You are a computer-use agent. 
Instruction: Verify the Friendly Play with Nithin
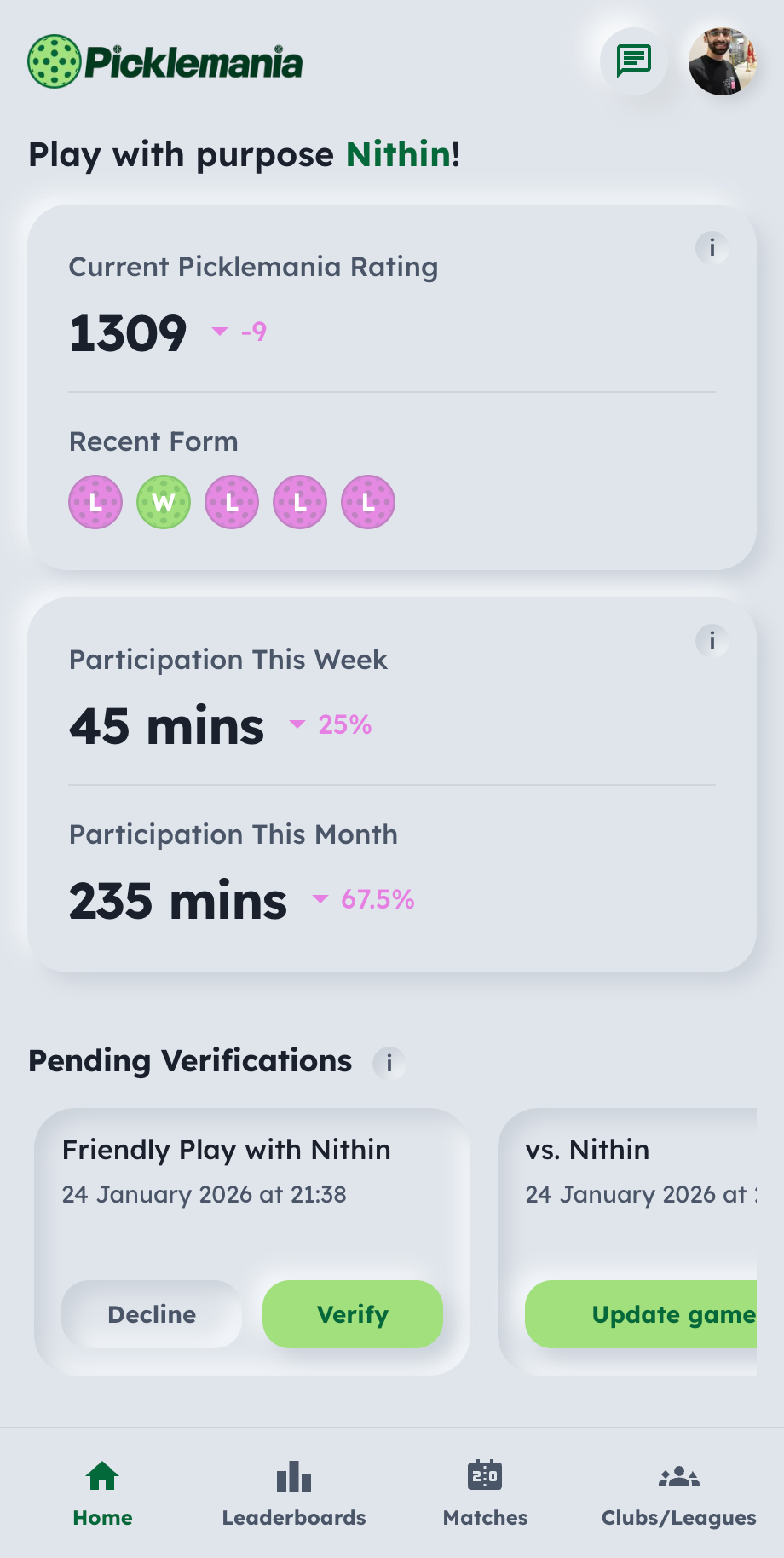(x=352, y=1314)
